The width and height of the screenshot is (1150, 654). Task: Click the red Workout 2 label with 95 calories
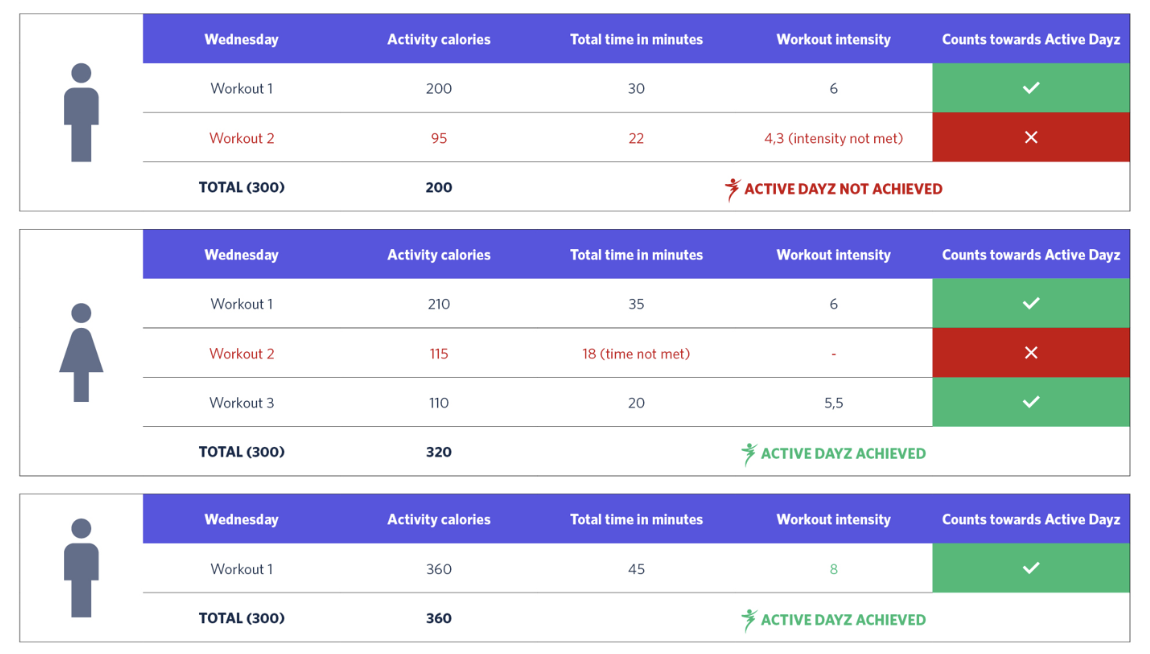pos(241,138)
